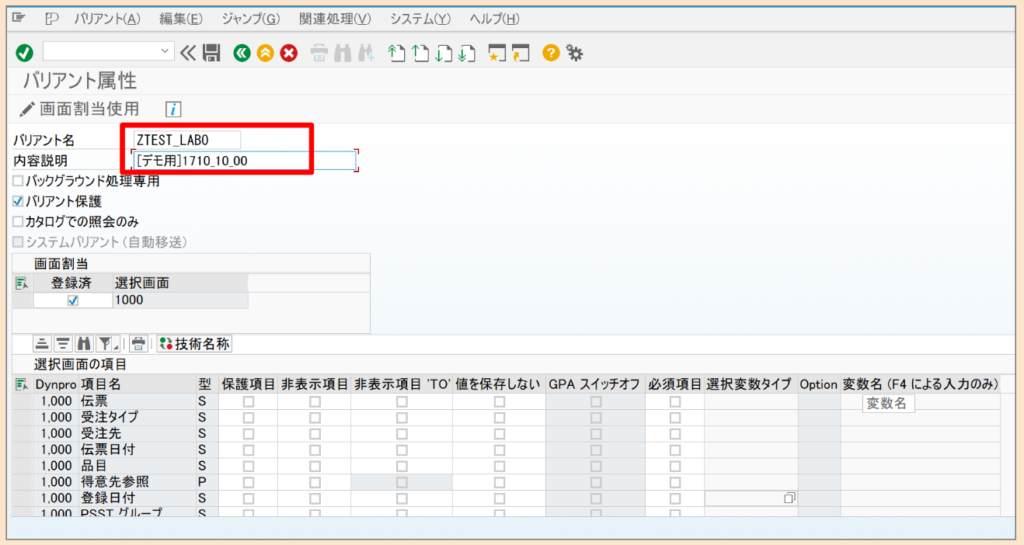
Task: Check 必須項目 for 品目 row
Action: (x=675, y=467)
